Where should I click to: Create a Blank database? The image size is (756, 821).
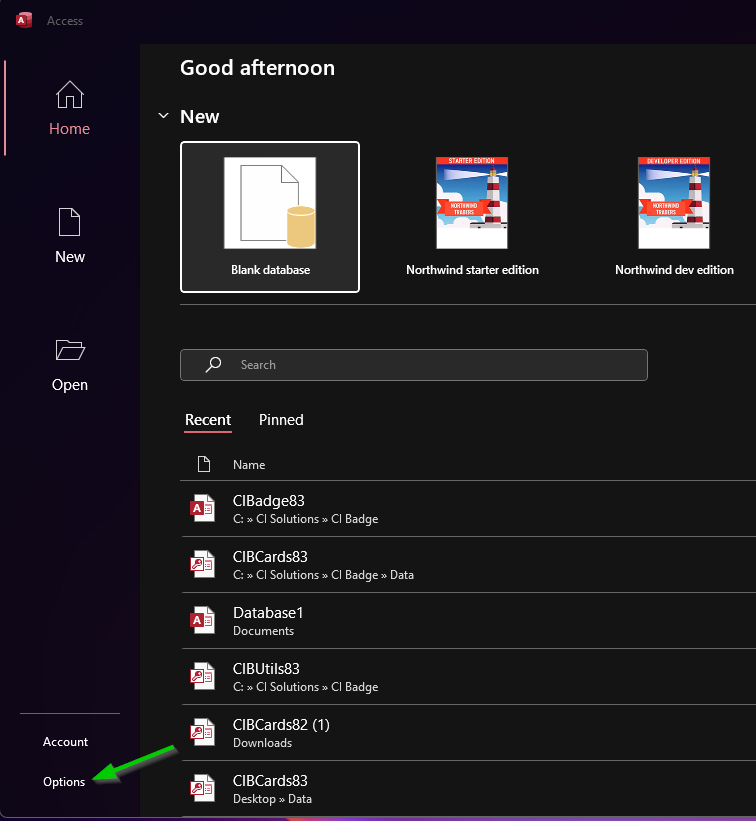tap(270, 217)
